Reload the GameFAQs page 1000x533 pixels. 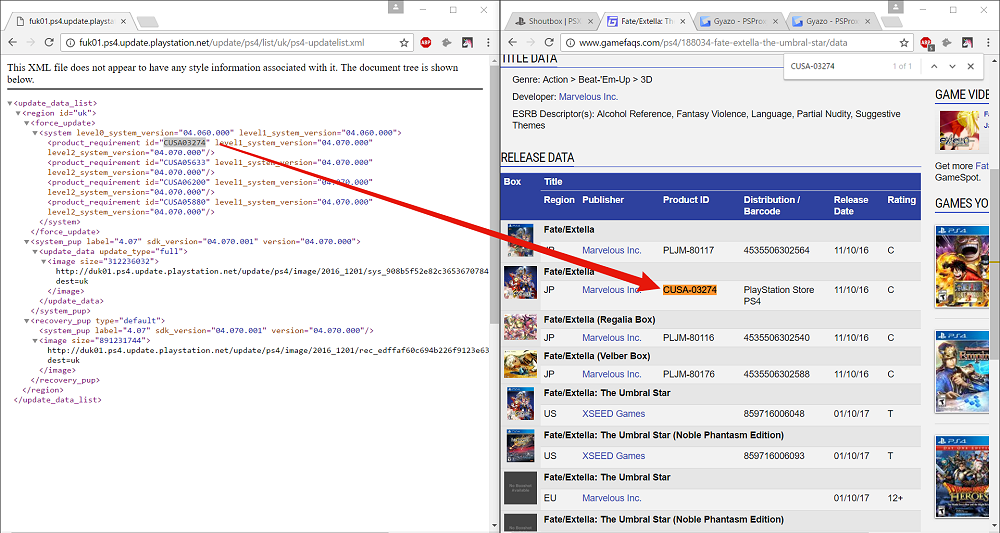pyautogui.click(x=548, y=43)
